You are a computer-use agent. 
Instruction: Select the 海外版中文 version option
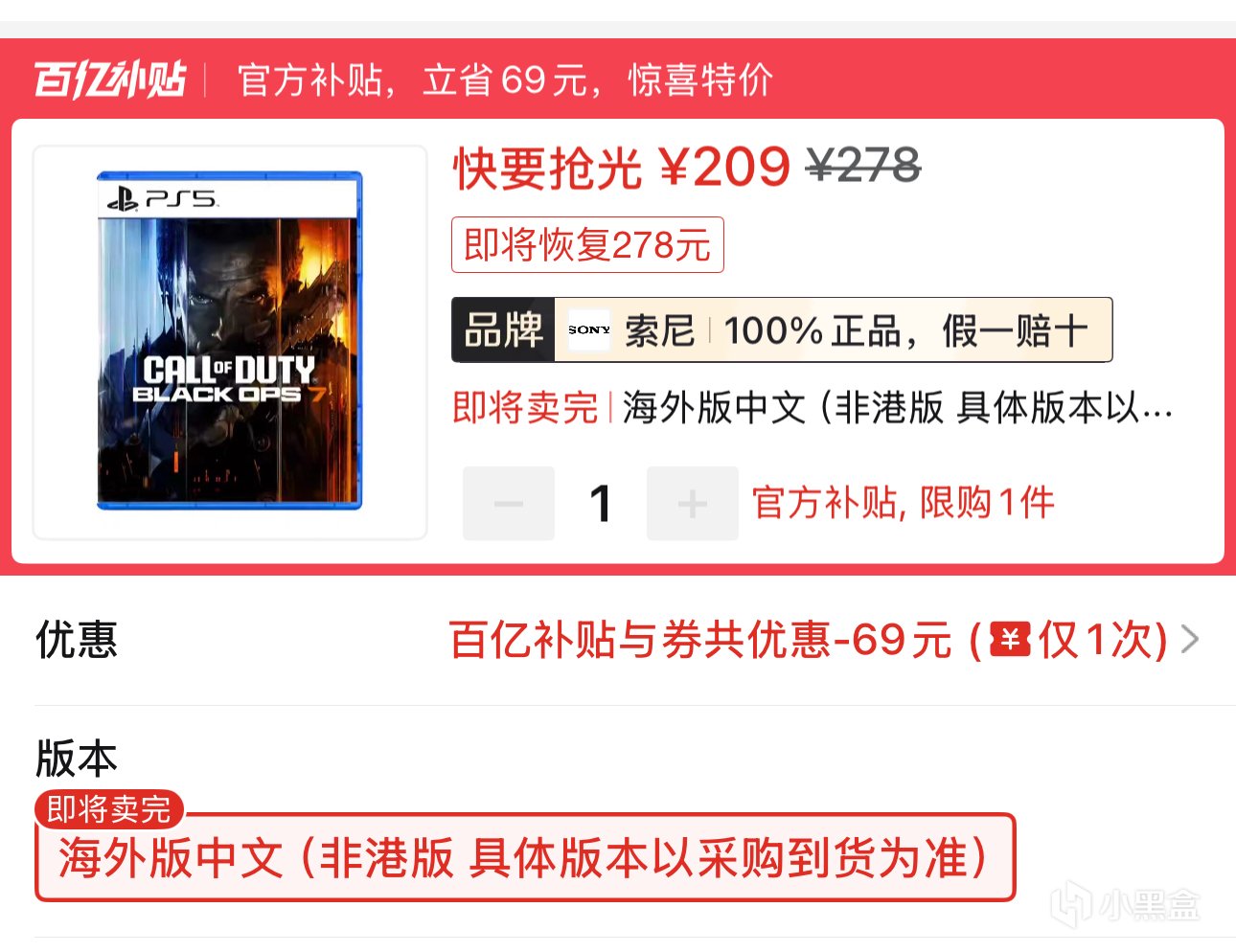point(525,857)
